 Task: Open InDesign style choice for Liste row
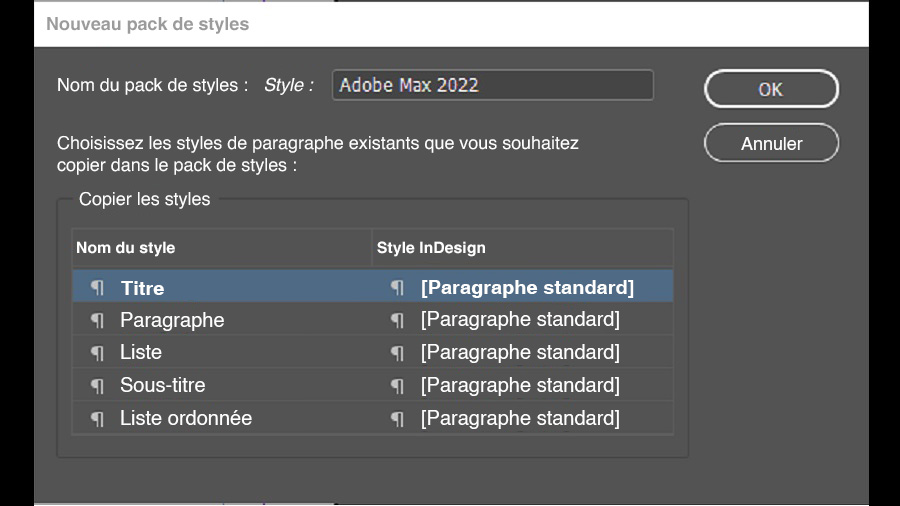[x=520, y=353]
